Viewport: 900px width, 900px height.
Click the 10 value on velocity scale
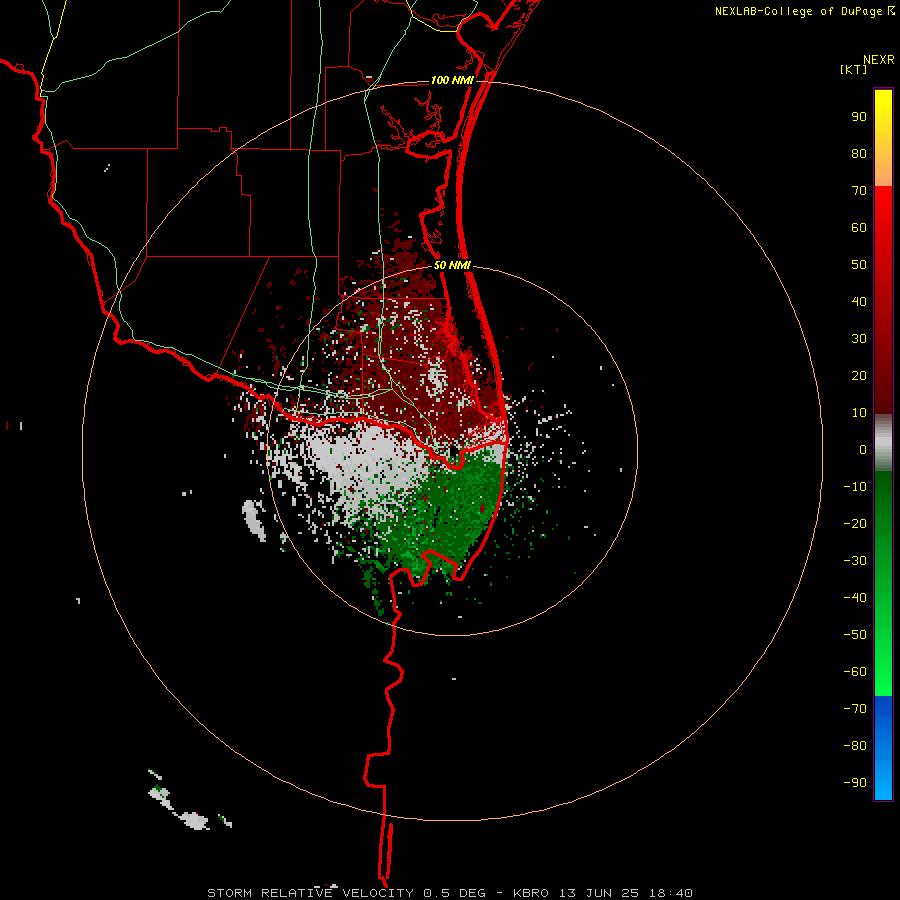pos(859,413)
